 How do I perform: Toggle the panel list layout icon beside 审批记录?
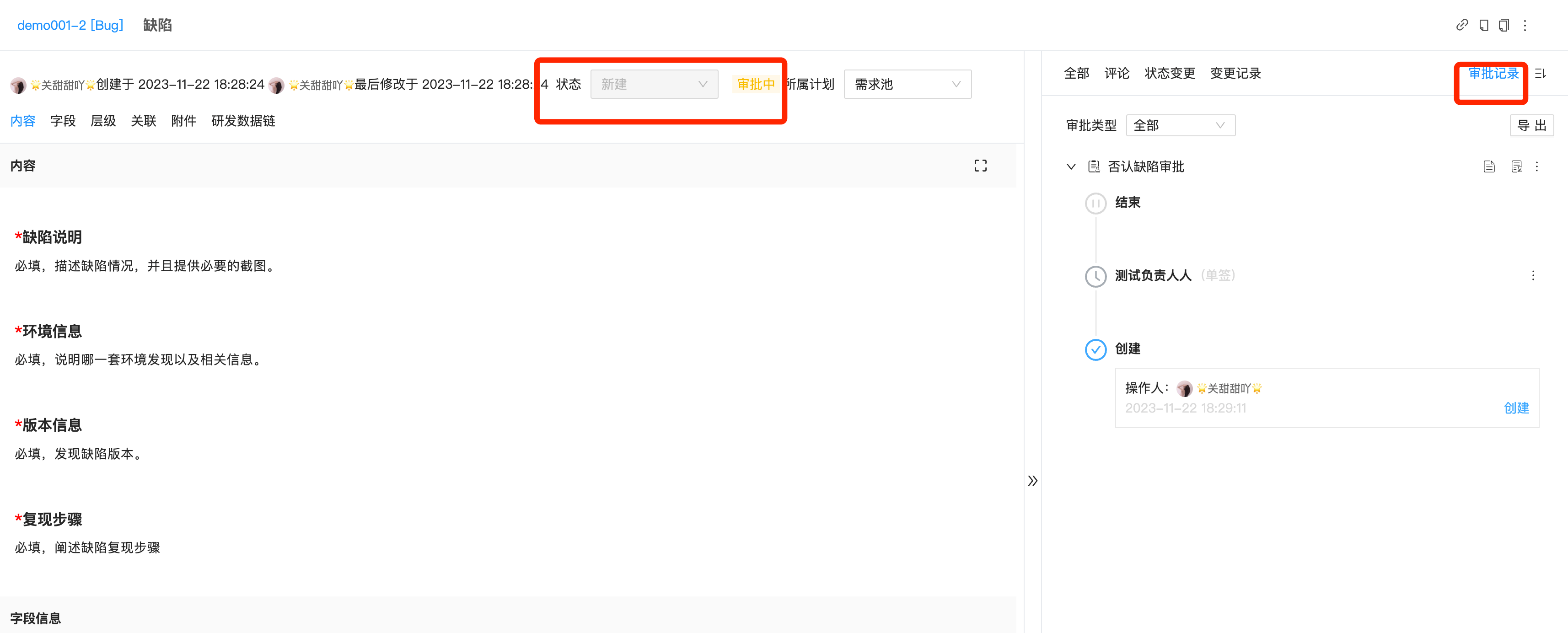(1541, 73)
